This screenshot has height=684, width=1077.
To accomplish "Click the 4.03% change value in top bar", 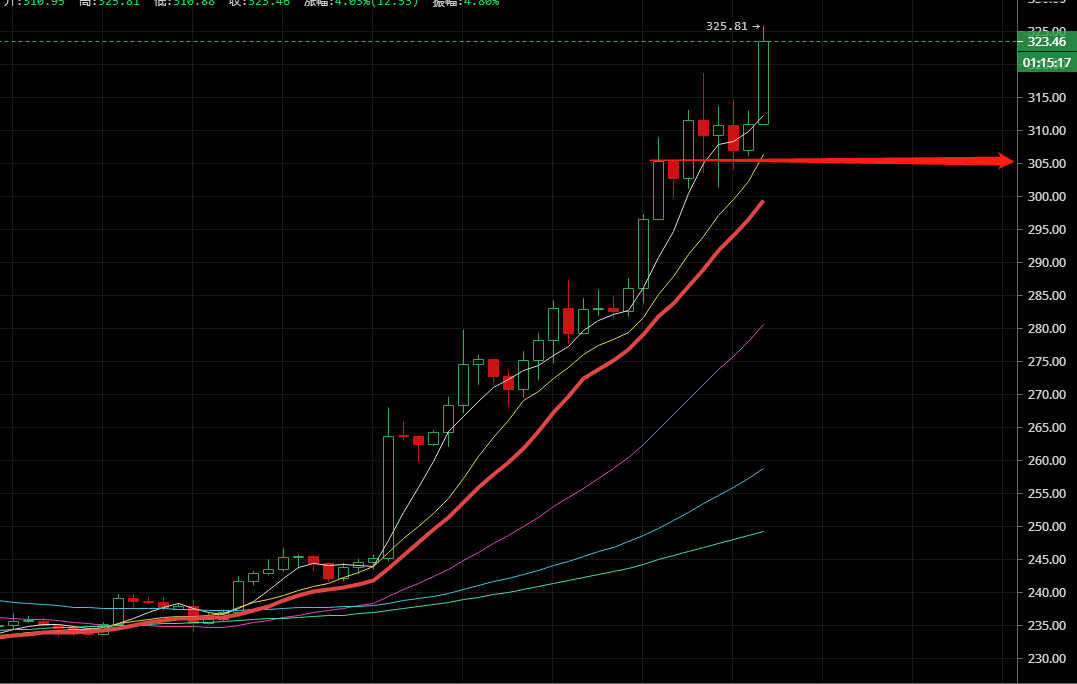I will 346,3.
